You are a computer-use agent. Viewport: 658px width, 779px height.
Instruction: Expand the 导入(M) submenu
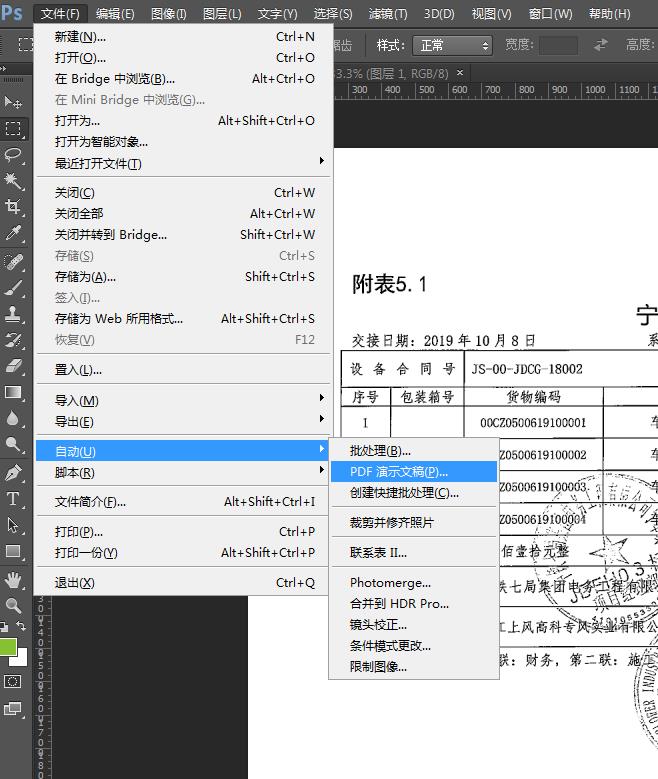point(182,400)
